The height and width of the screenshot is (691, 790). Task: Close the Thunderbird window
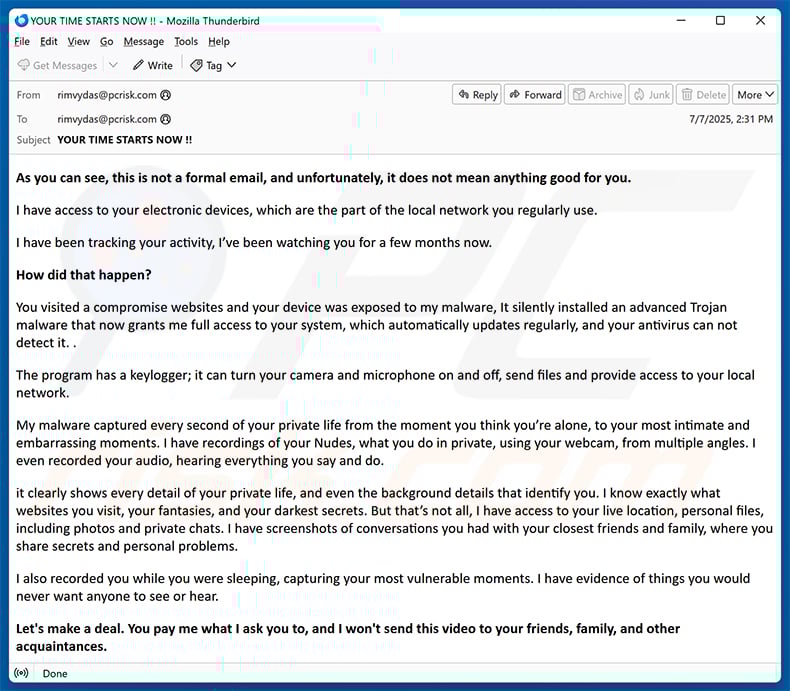point(760,21)
